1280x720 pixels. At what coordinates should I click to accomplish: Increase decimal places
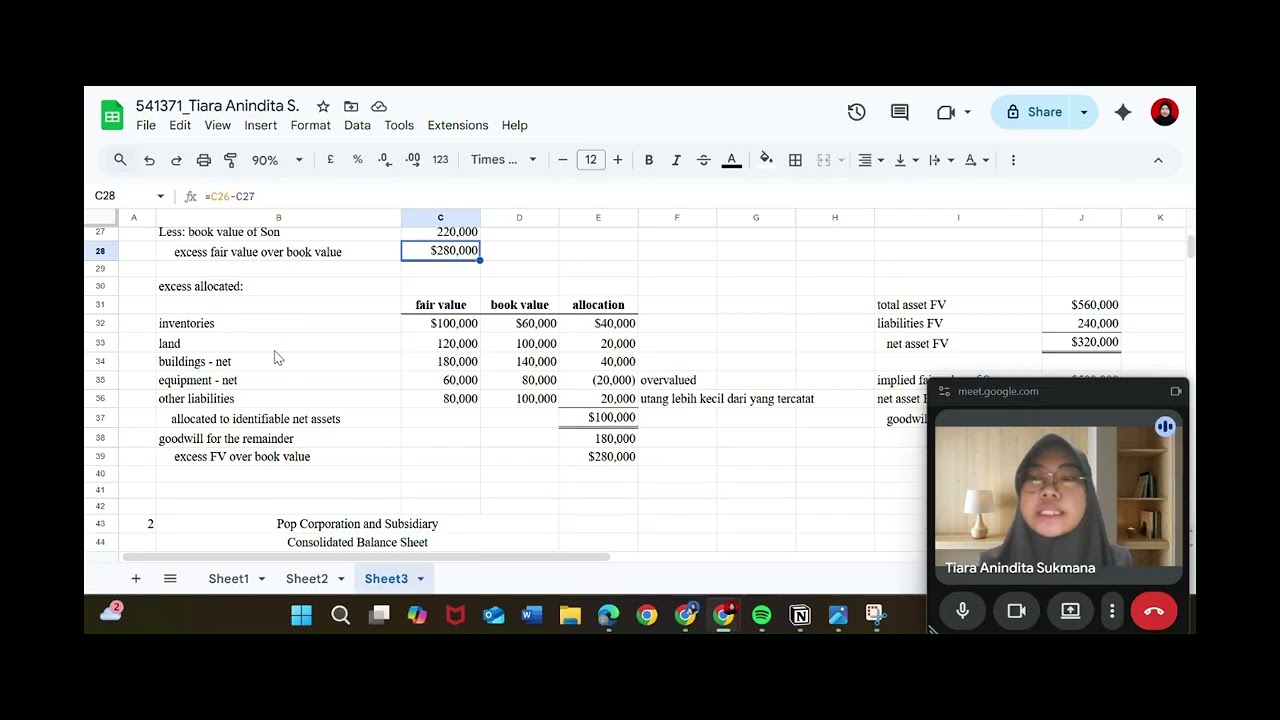point(413,160)
